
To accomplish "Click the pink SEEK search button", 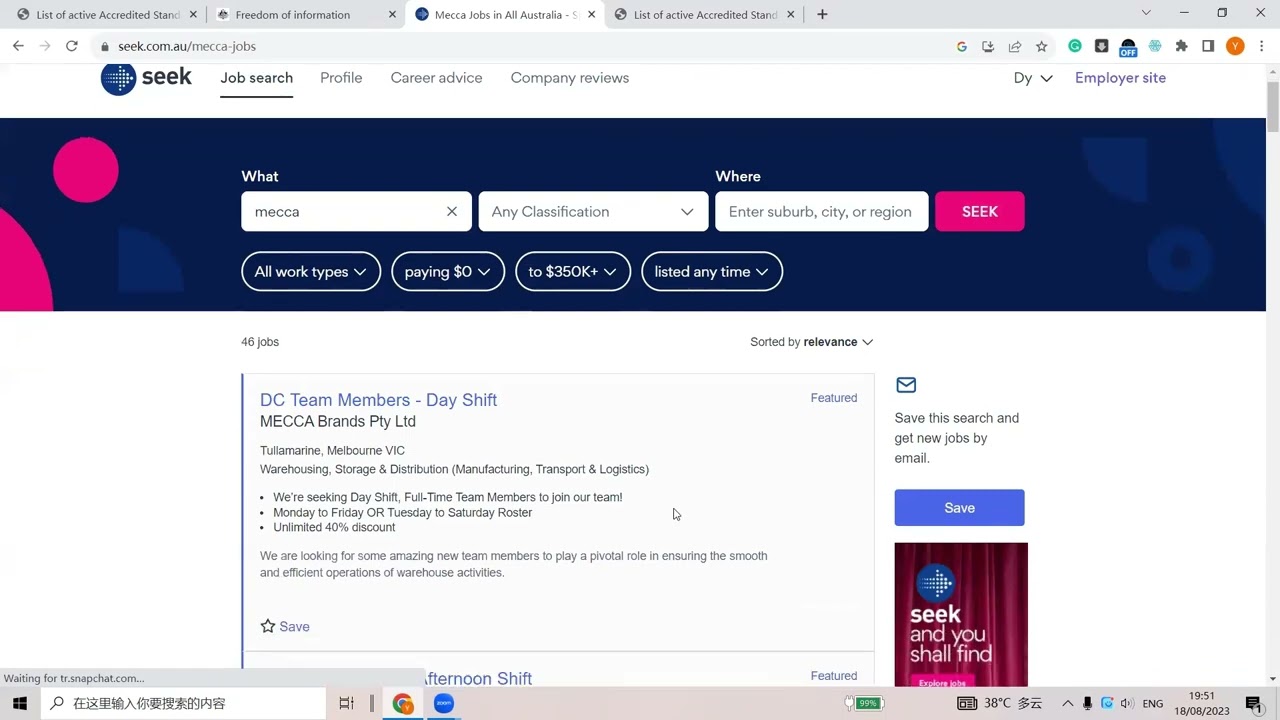I will [x=980, y=212].
